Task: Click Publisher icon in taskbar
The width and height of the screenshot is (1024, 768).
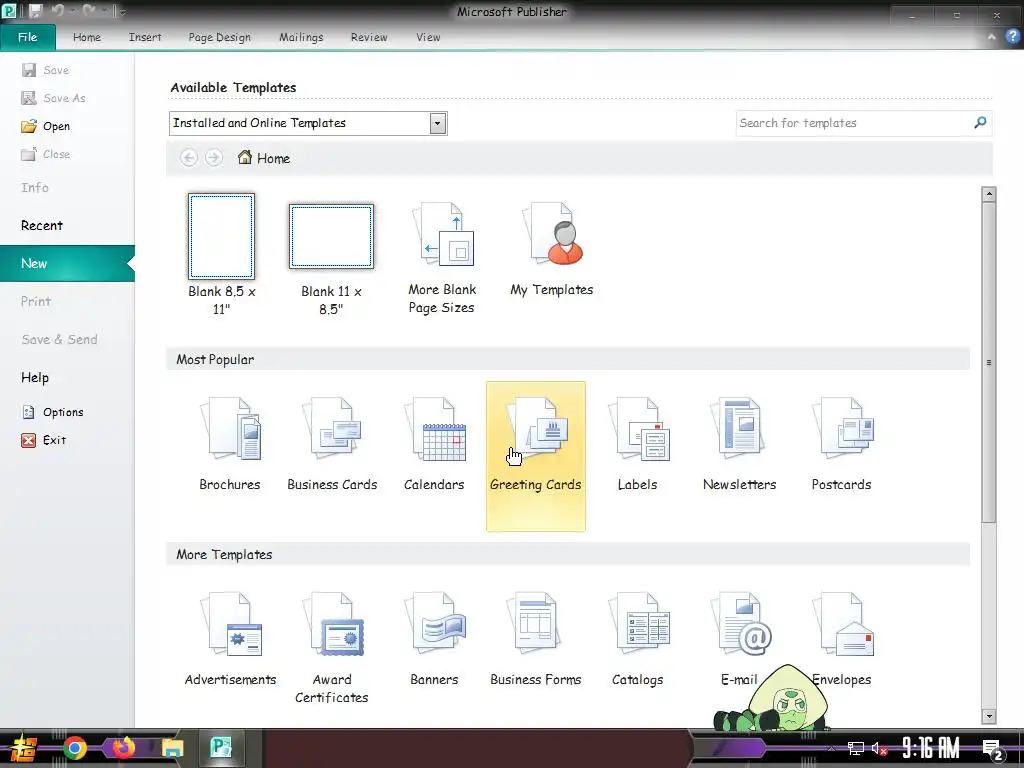Action: [x=221, y=747]
